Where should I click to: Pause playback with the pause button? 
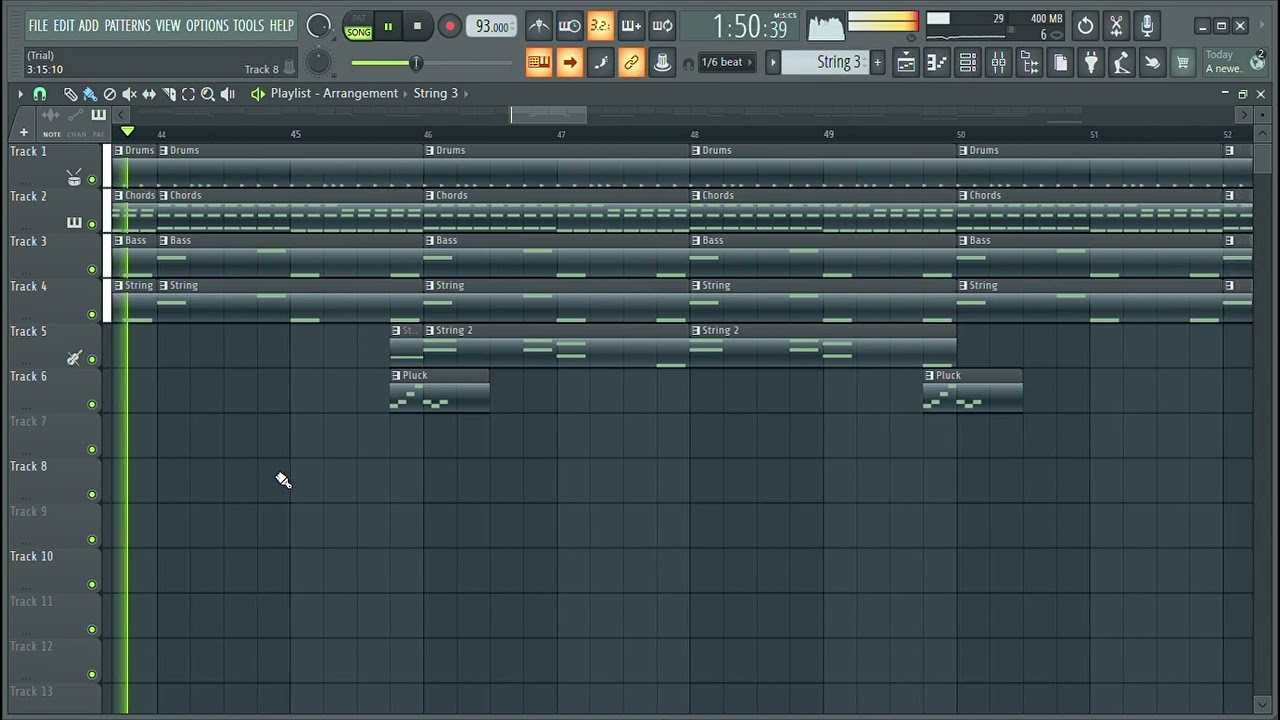tap(388, 27)
